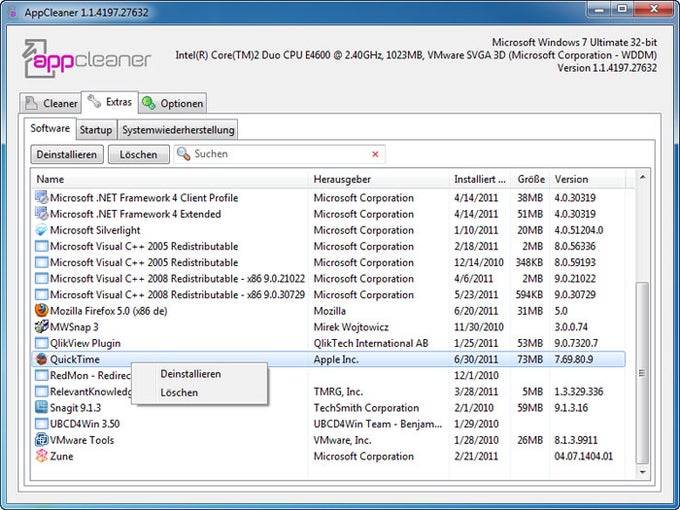Screen dimensions: 680x510
Task: Click the wrench icon on Extras tab
Action: click(x=94, y=101)
